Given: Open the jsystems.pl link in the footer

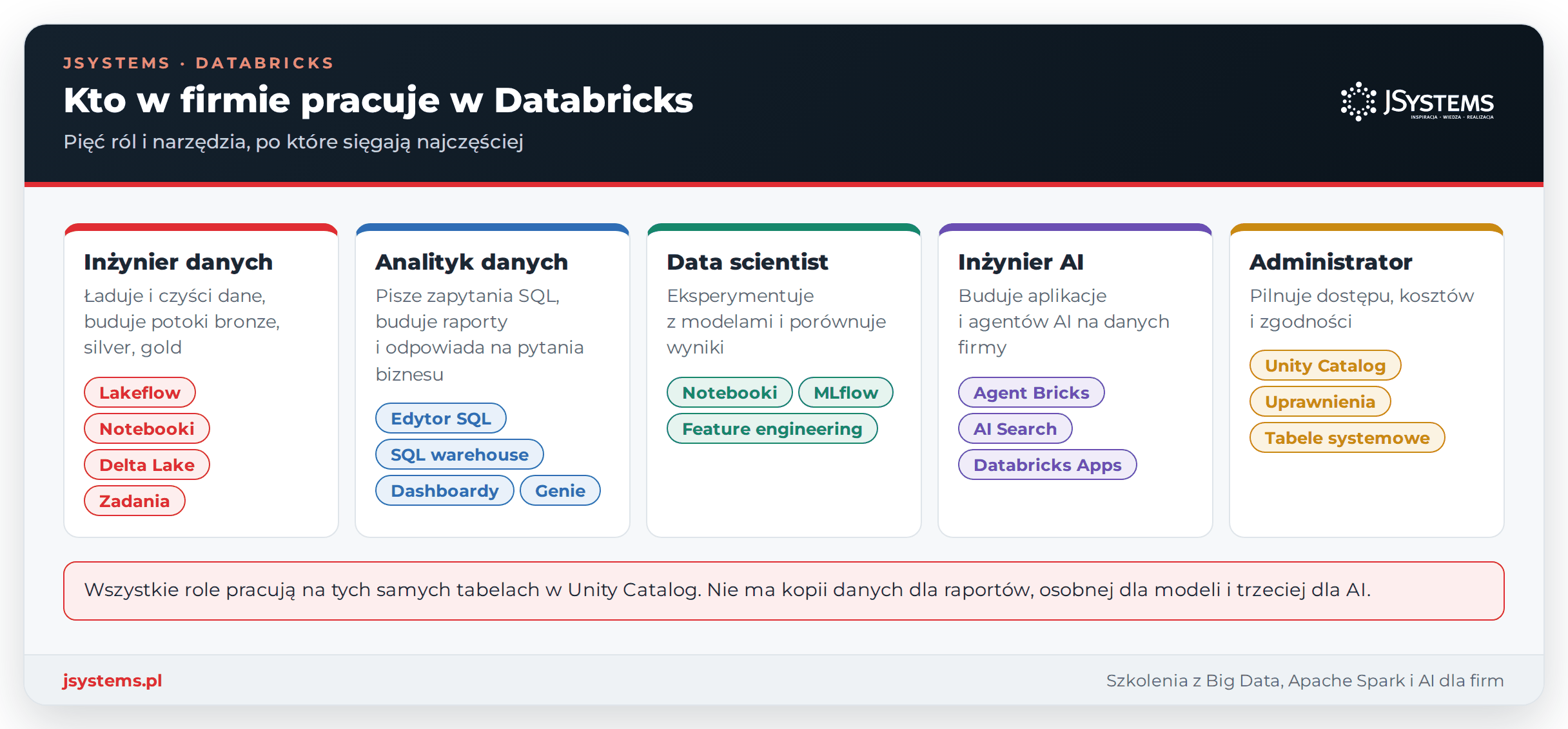Looking at the screenshot, I should coord(112,681).
